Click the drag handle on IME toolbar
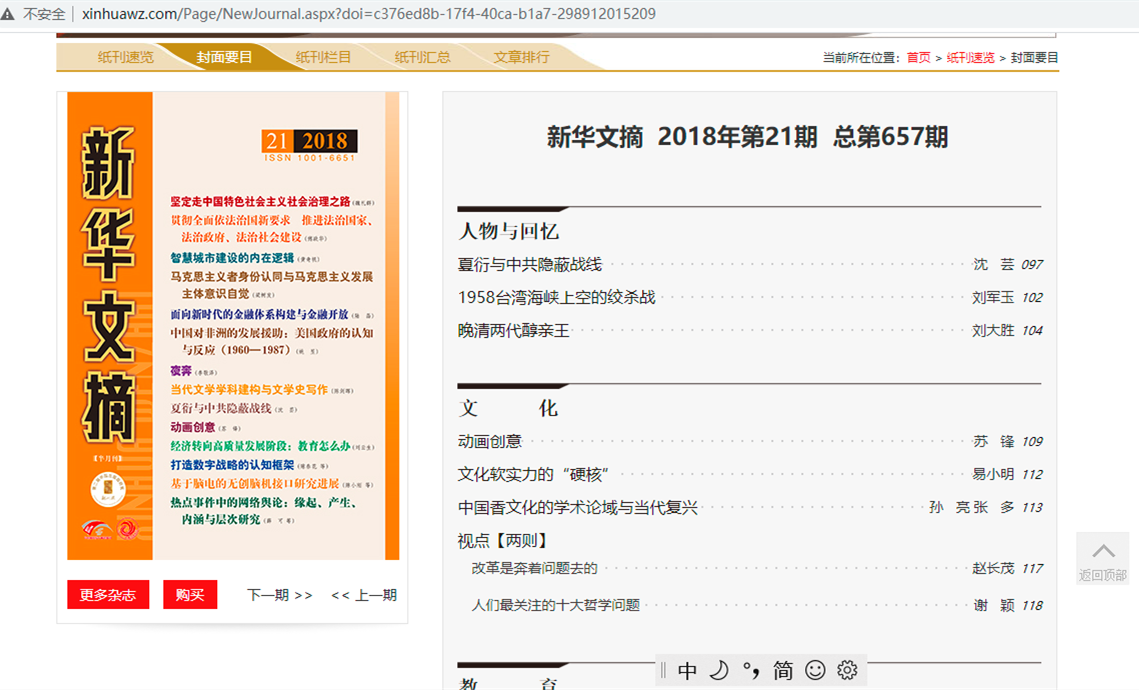 (662, 670)
